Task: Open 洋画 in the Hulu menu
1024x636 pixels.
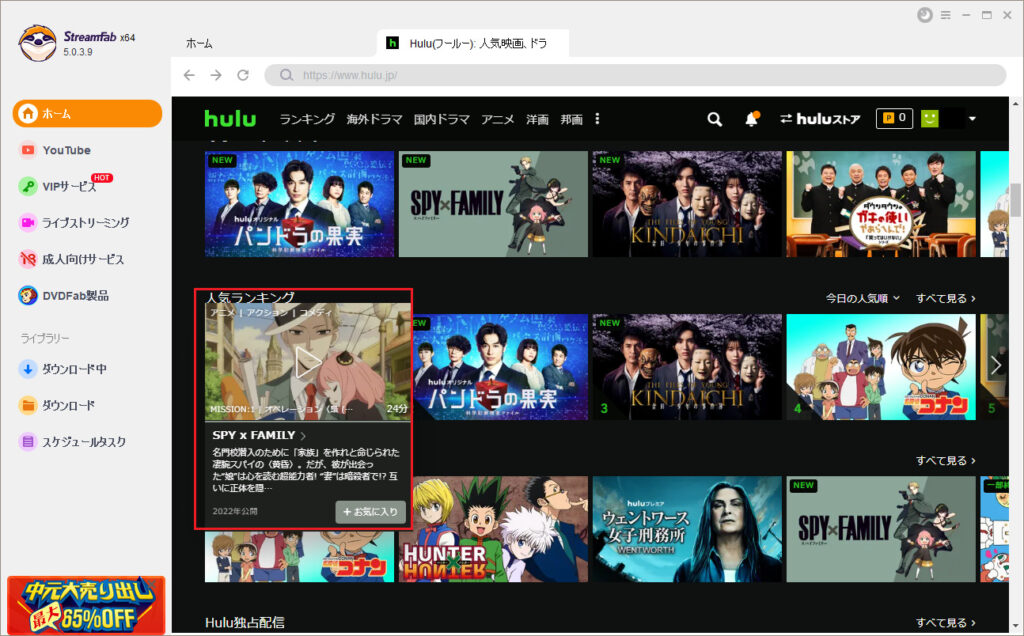Action: [537, 119]
